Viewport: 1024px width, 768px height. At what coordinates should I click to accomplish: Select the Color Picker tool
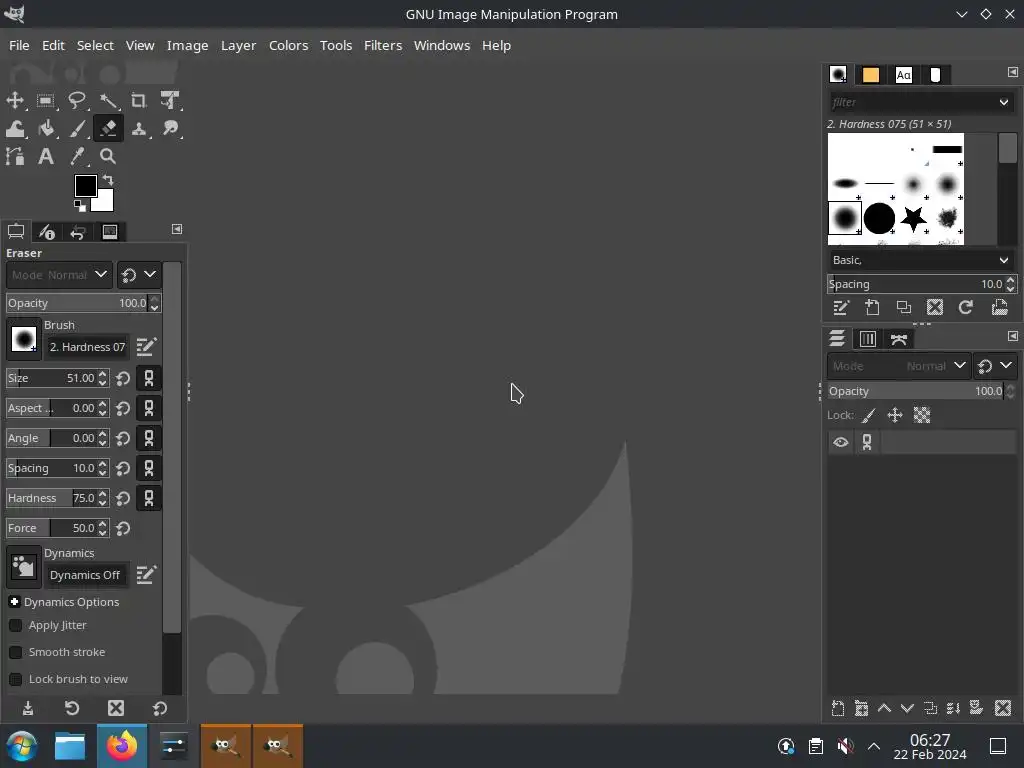click(77, 157)
